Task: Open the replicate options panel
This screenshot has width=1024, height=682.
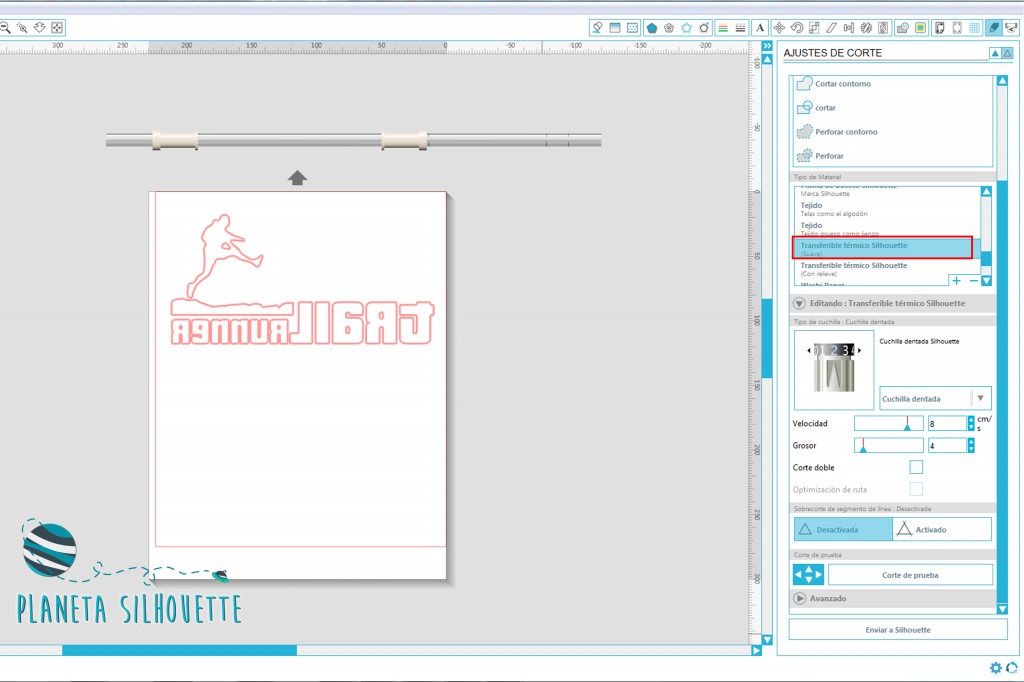Action: tap(866, 27)
